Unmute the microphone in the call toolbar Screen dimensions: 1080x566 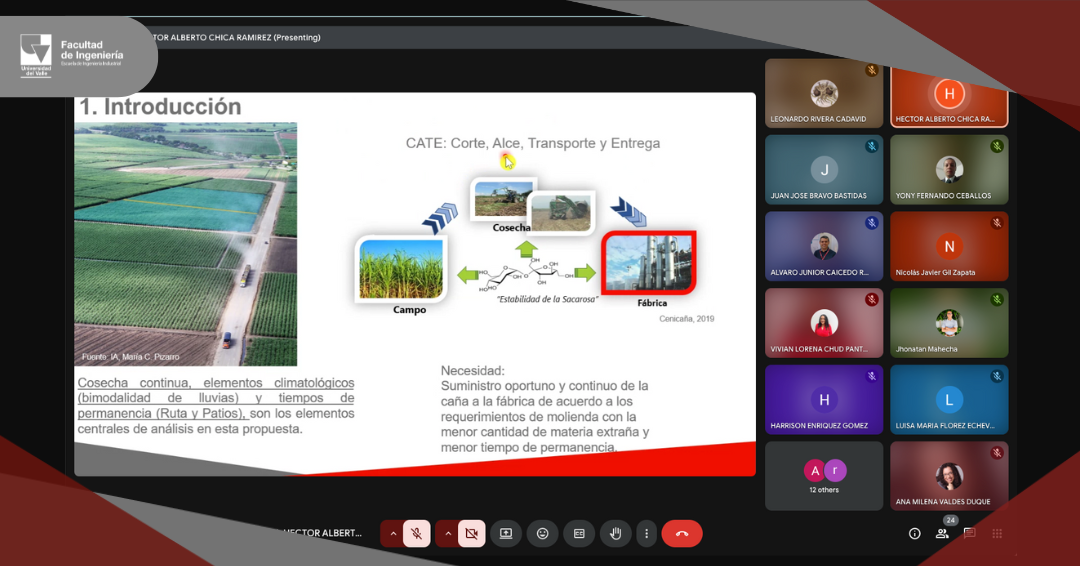pos(416,534)
